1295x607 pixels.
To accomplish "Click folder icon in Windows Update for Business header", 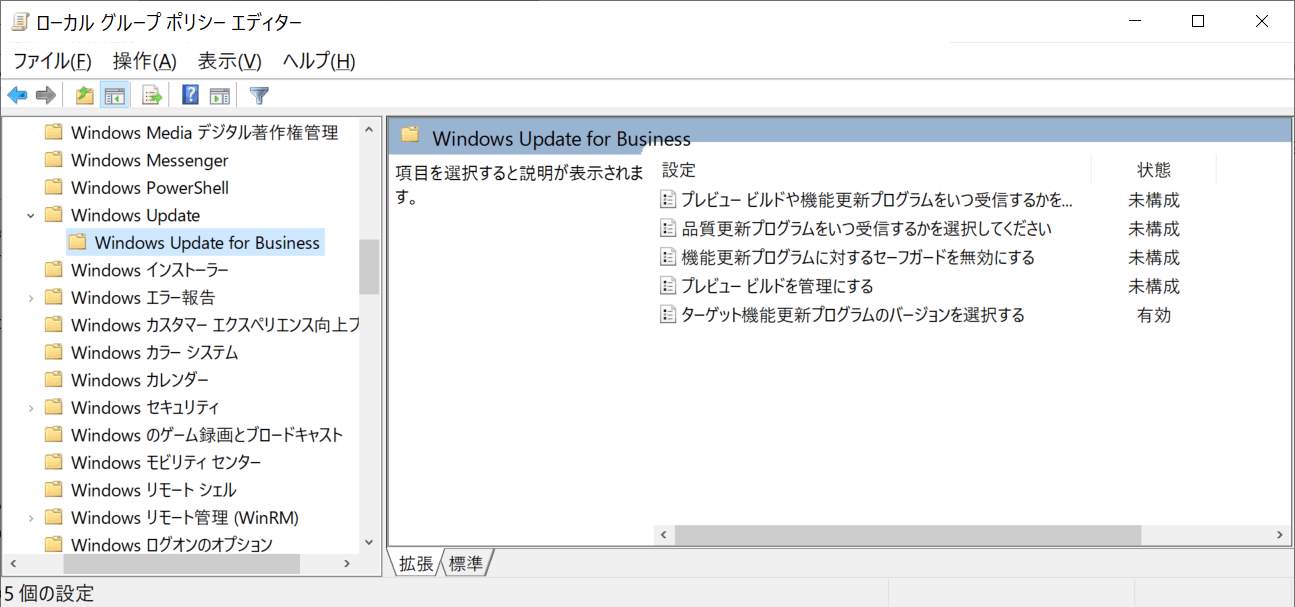I will tap(410, 135).
